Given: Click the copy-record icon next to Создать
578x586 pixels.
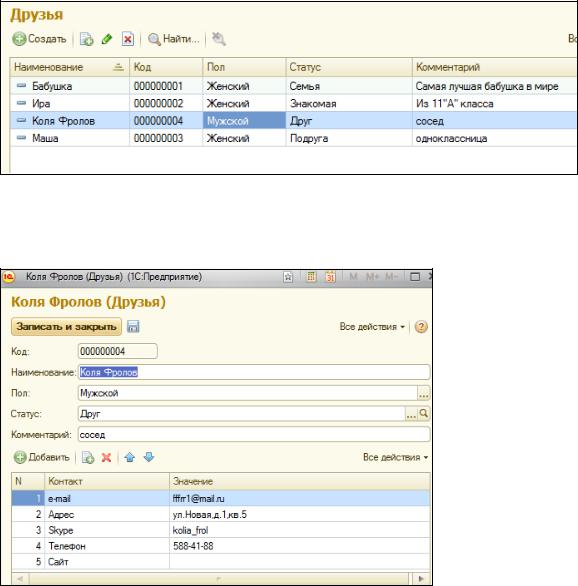Looking at the screenshot, I should [87, 39].
